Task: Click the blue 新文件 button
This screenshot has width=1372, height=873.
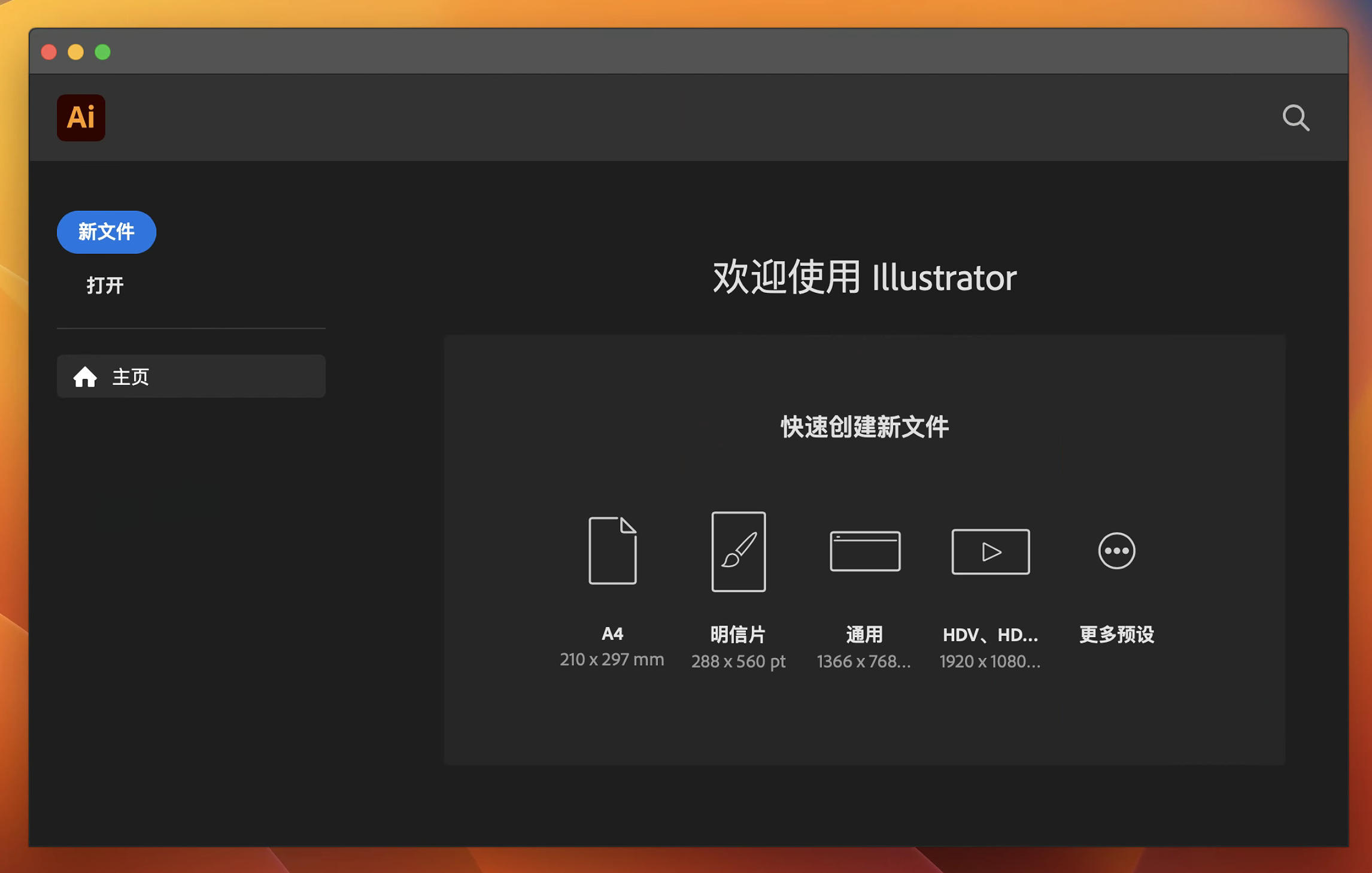Action: (107, 232)
